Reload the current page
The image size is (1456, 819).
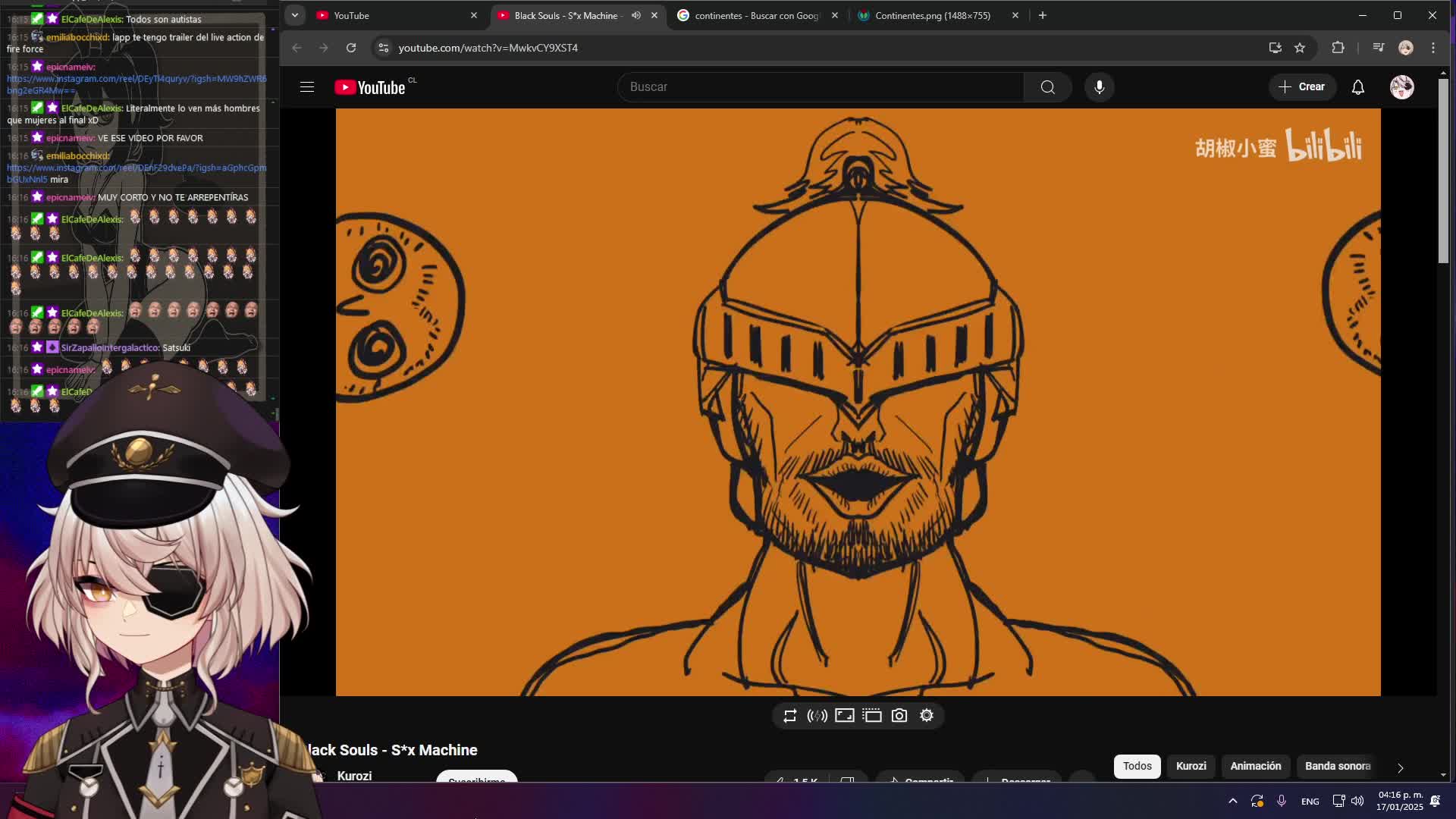pos(351,48)
